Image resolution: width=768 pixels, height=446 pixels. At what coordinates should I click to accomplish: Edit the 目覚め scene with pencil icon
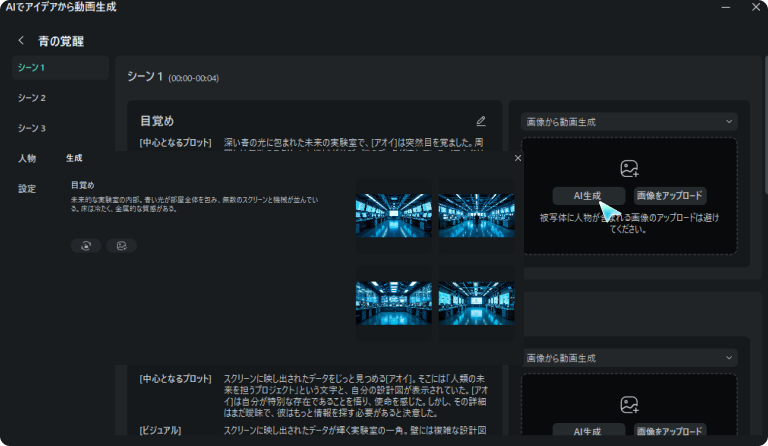[481, 121]
